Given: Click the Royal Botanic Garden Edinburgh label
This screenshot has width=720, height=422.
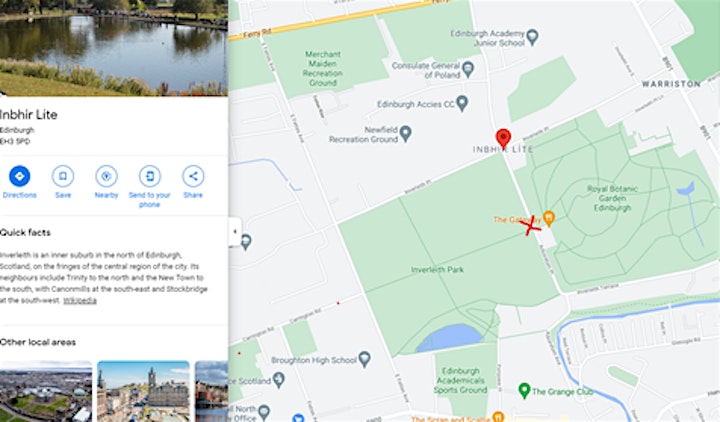Looking at the screenshot, I should click(x=612, y=198).
